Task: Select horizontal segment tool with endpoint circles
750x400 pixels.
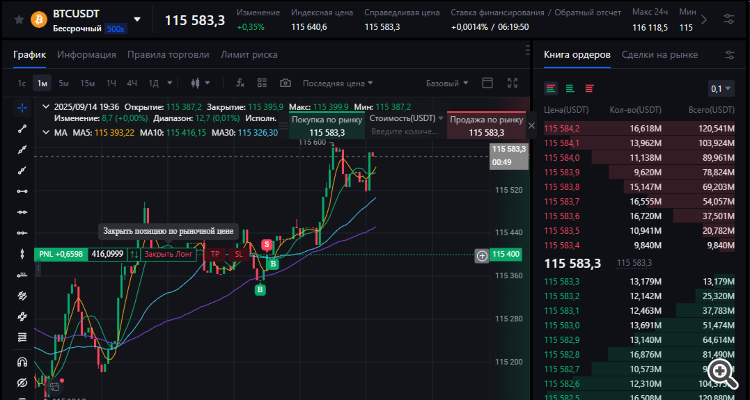Action: 22,191
